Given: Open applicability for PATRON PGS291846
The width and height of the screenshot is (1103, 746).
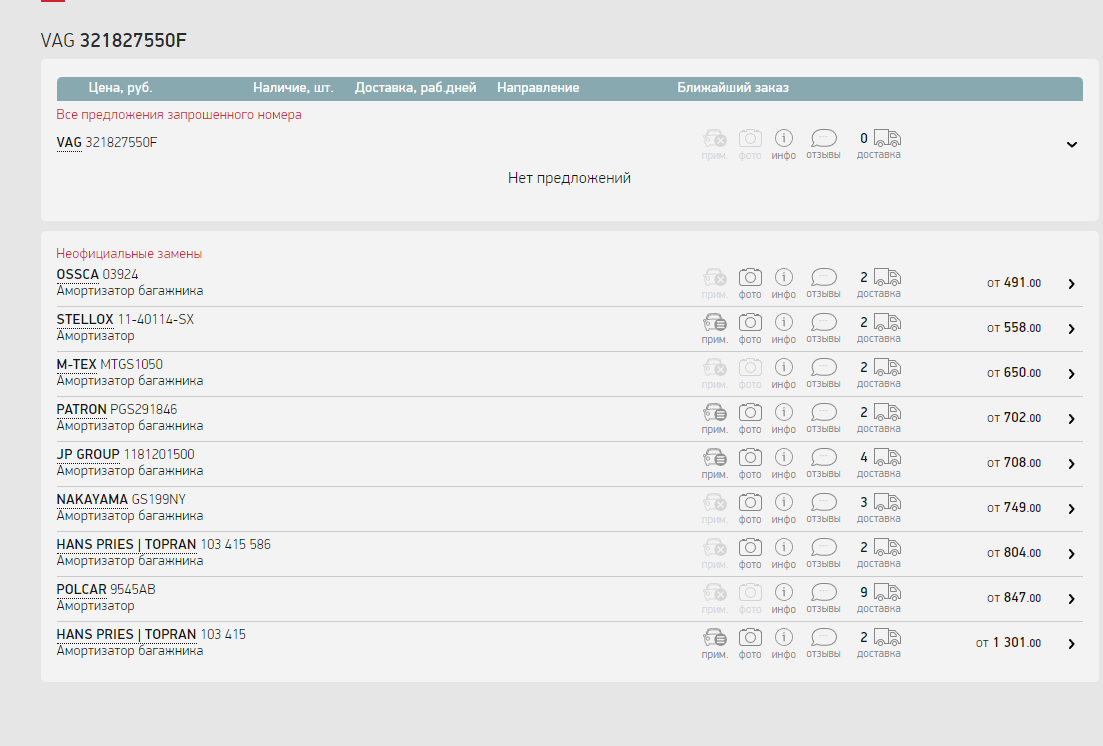Looking at the screenshot, I should click(715, 419).
